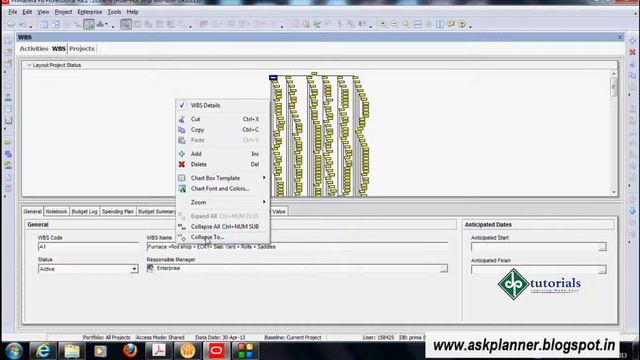Select the General details tab
Image resolution: width=640 pixels, height=360 pixels.
(x=32, y=211)
